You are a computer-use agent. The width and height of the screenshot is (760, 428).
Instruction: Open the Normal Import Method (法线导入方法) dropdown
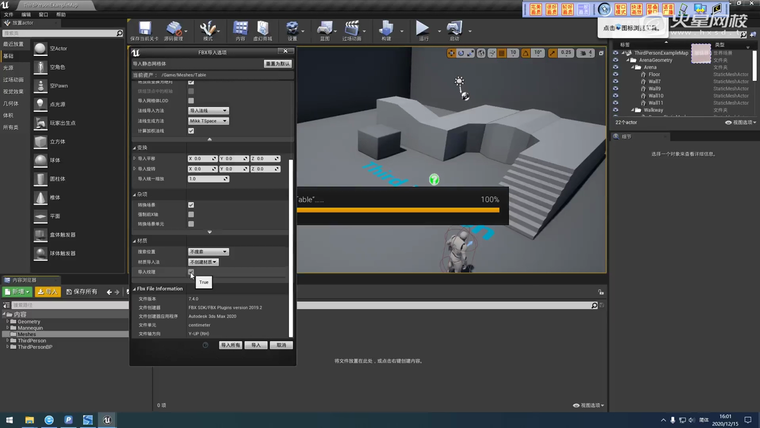(208, 111)
